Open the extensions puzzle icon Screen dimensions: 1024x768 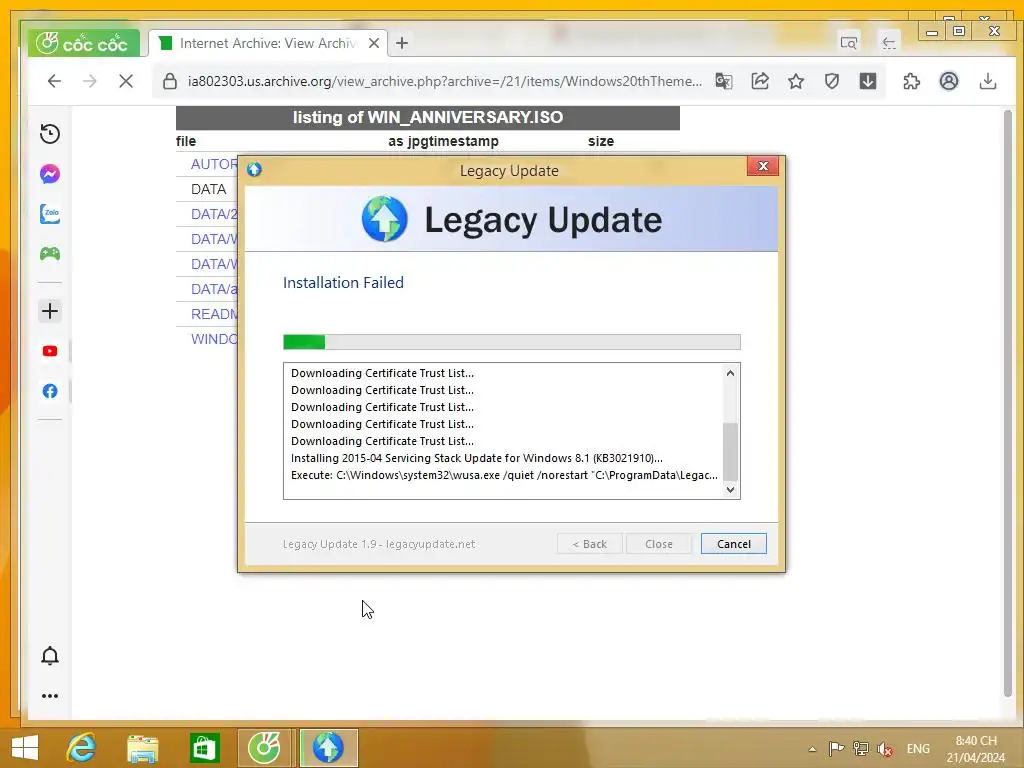click(x=912, y=81)
